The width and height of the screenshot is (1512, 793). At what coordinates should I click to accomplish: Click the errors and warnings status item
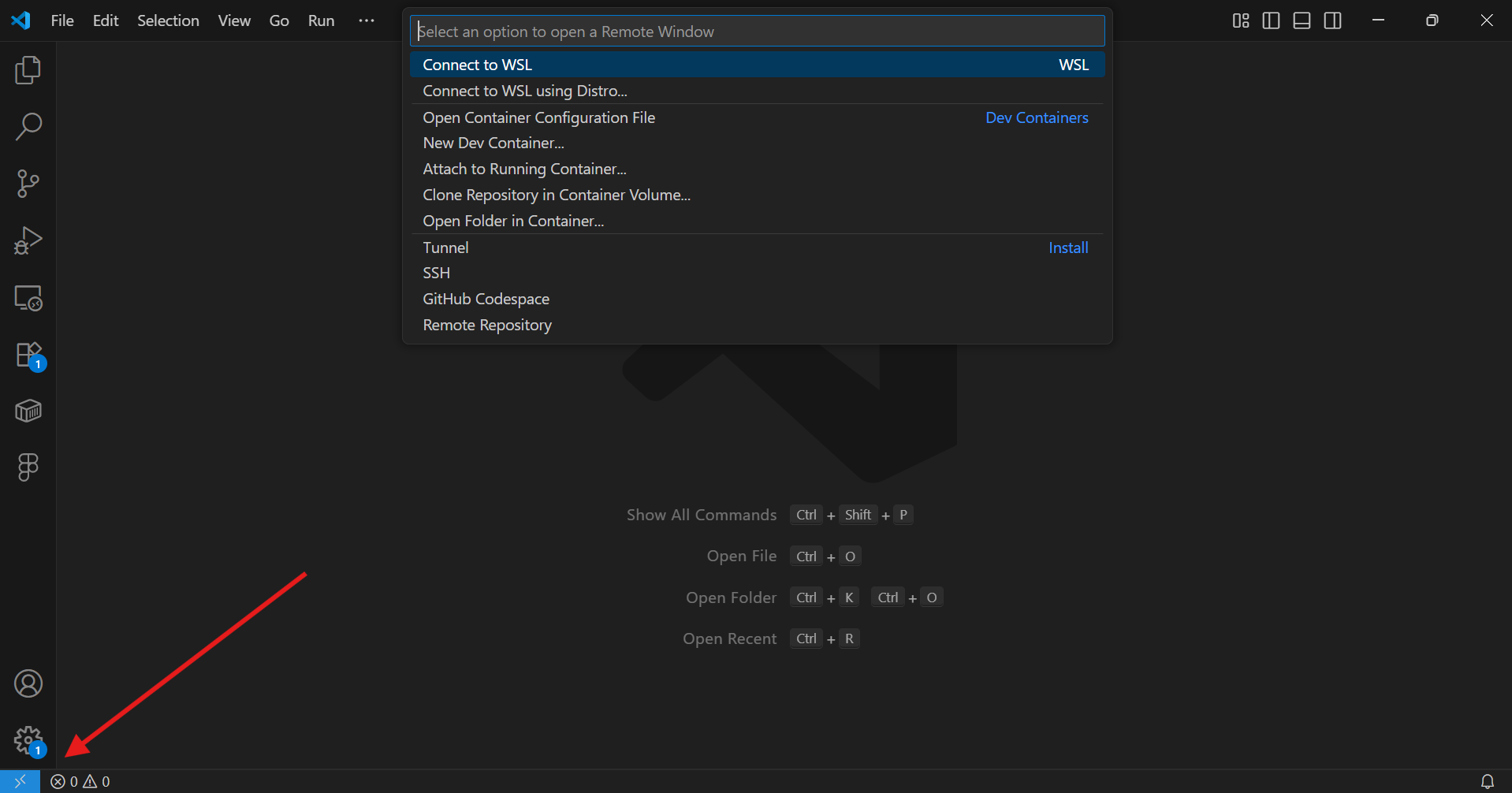(80, 781)
